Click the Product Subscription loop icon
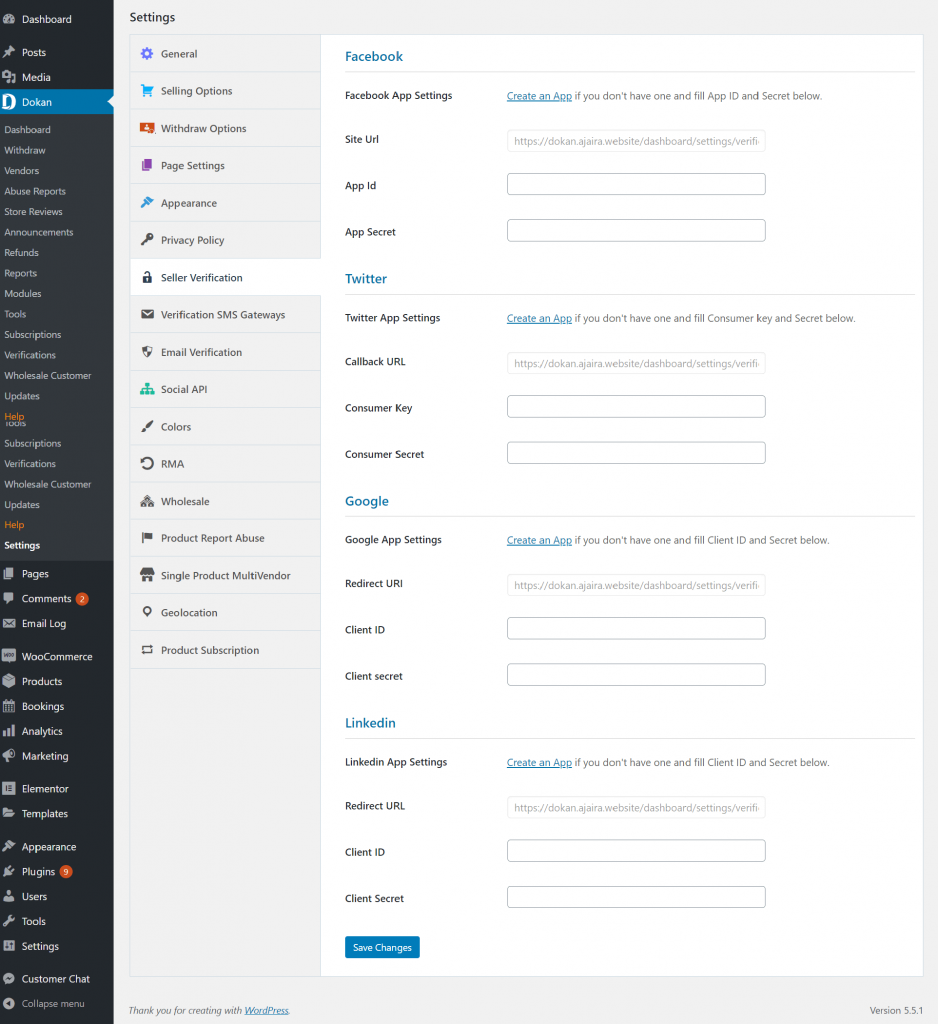The width and height of the screenshot is (938, 1024). 147,650
